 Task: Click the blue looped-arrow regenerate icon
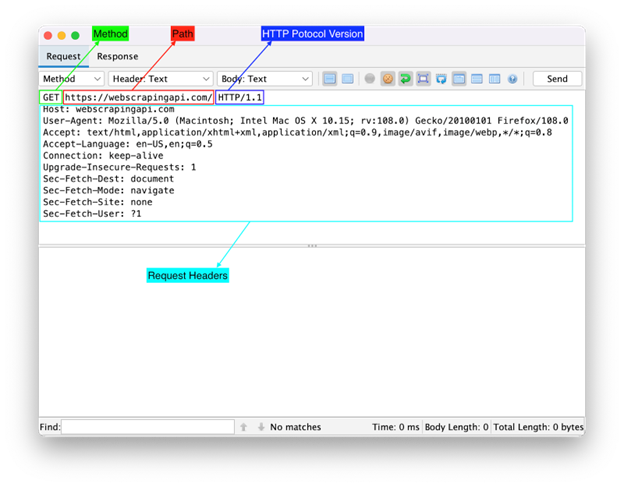[441, 78]
